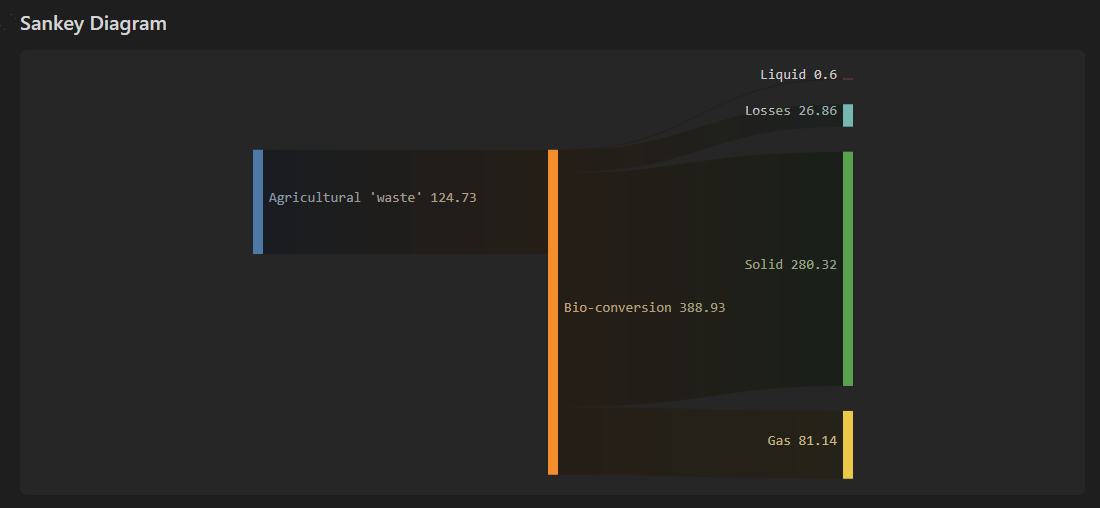Click the "Gas 81.14" label
Viewport: 1100px width, 508px height.
[802, 440]
